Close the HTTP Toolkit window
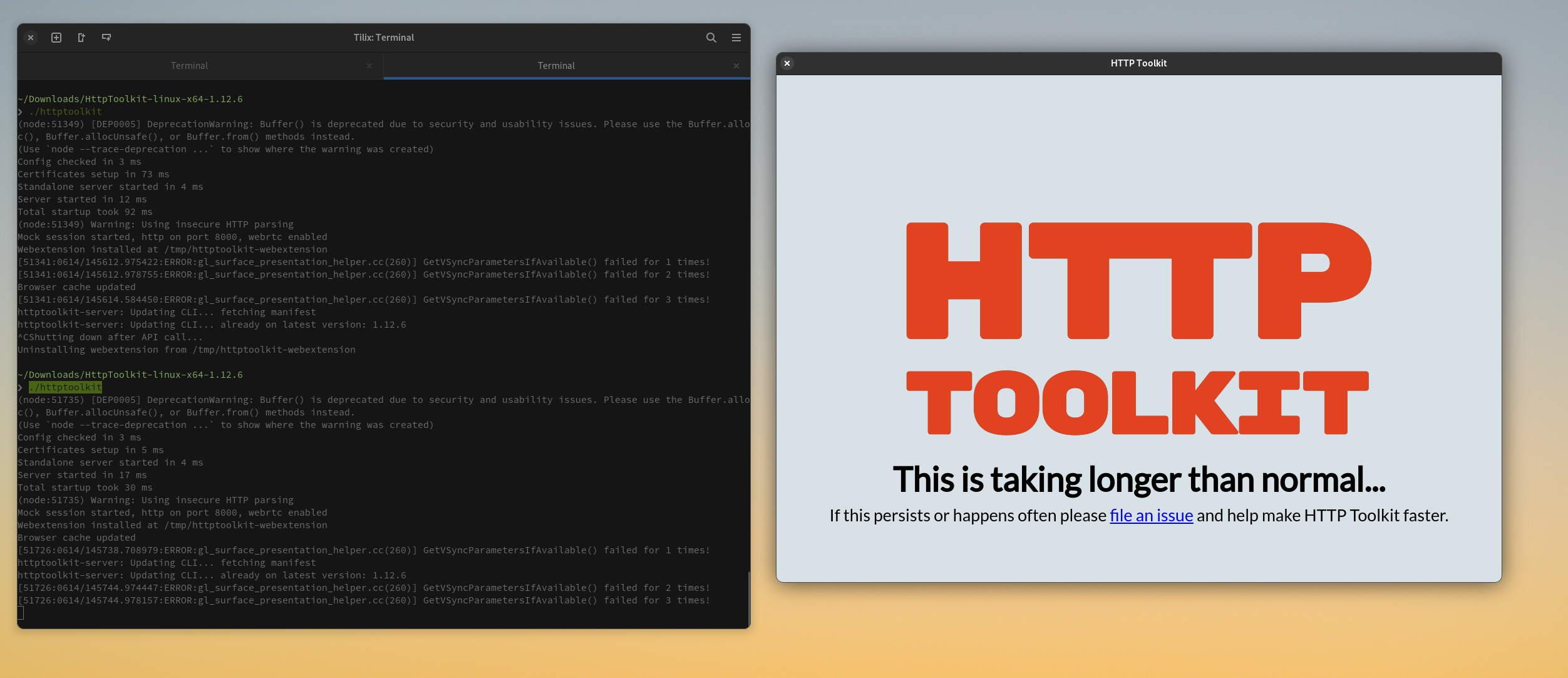 787,63
